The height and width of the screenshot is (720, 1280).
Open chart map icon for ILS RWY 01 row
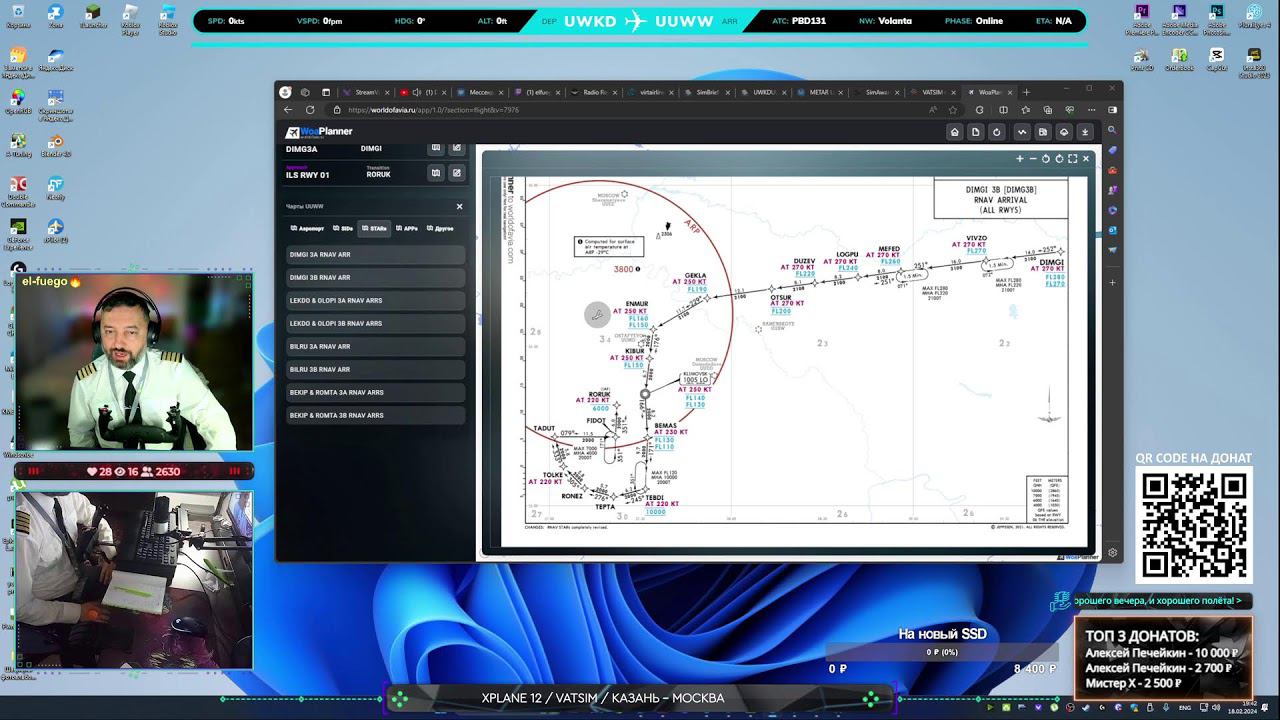[x=436, y=173]
